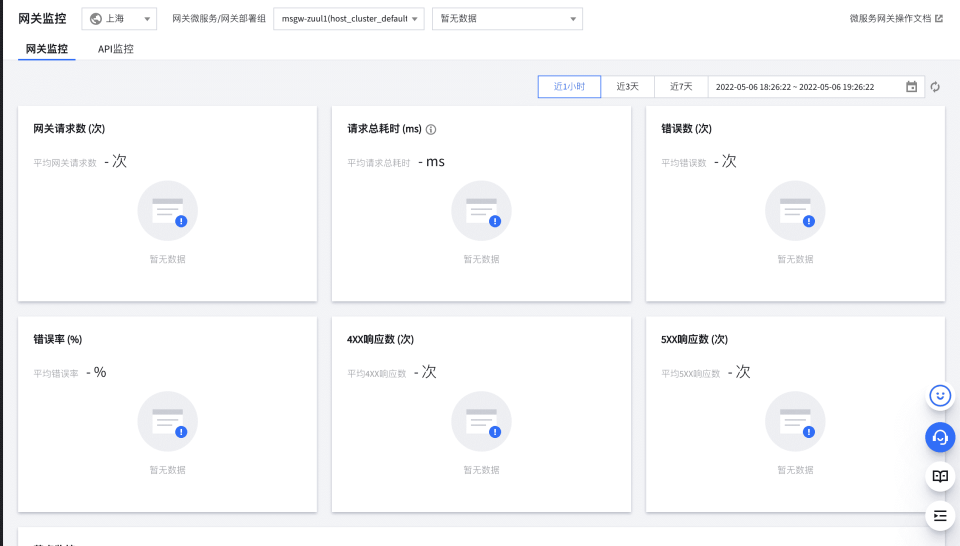Switch to the API监控 tab
Screen dimensions: 960x546
[115, 49]
